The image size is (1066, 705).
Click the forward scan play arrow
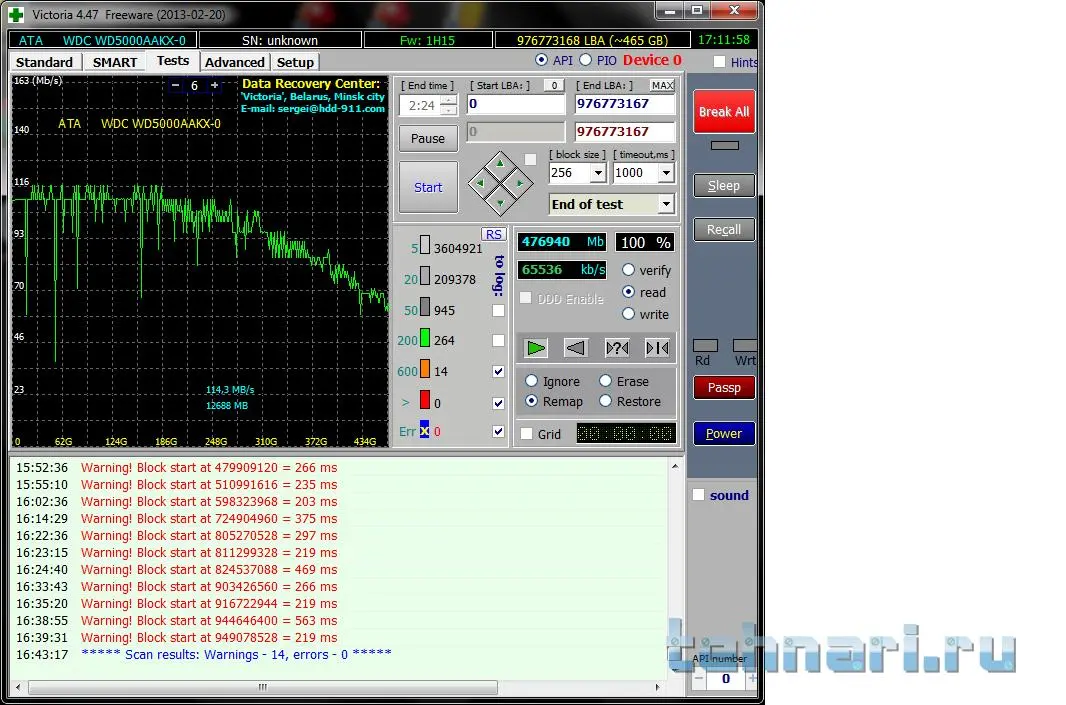536,348
